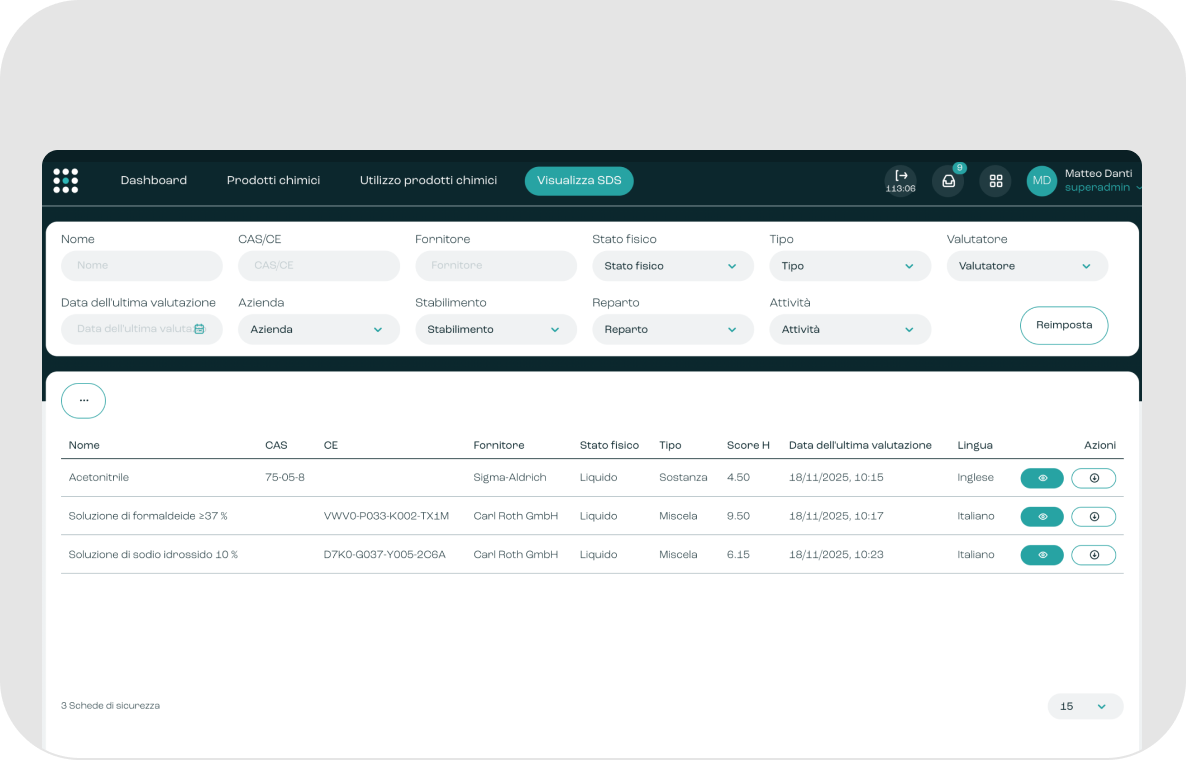View Soluzione di formaldeide SDS eye button

tap(1042, 516)
